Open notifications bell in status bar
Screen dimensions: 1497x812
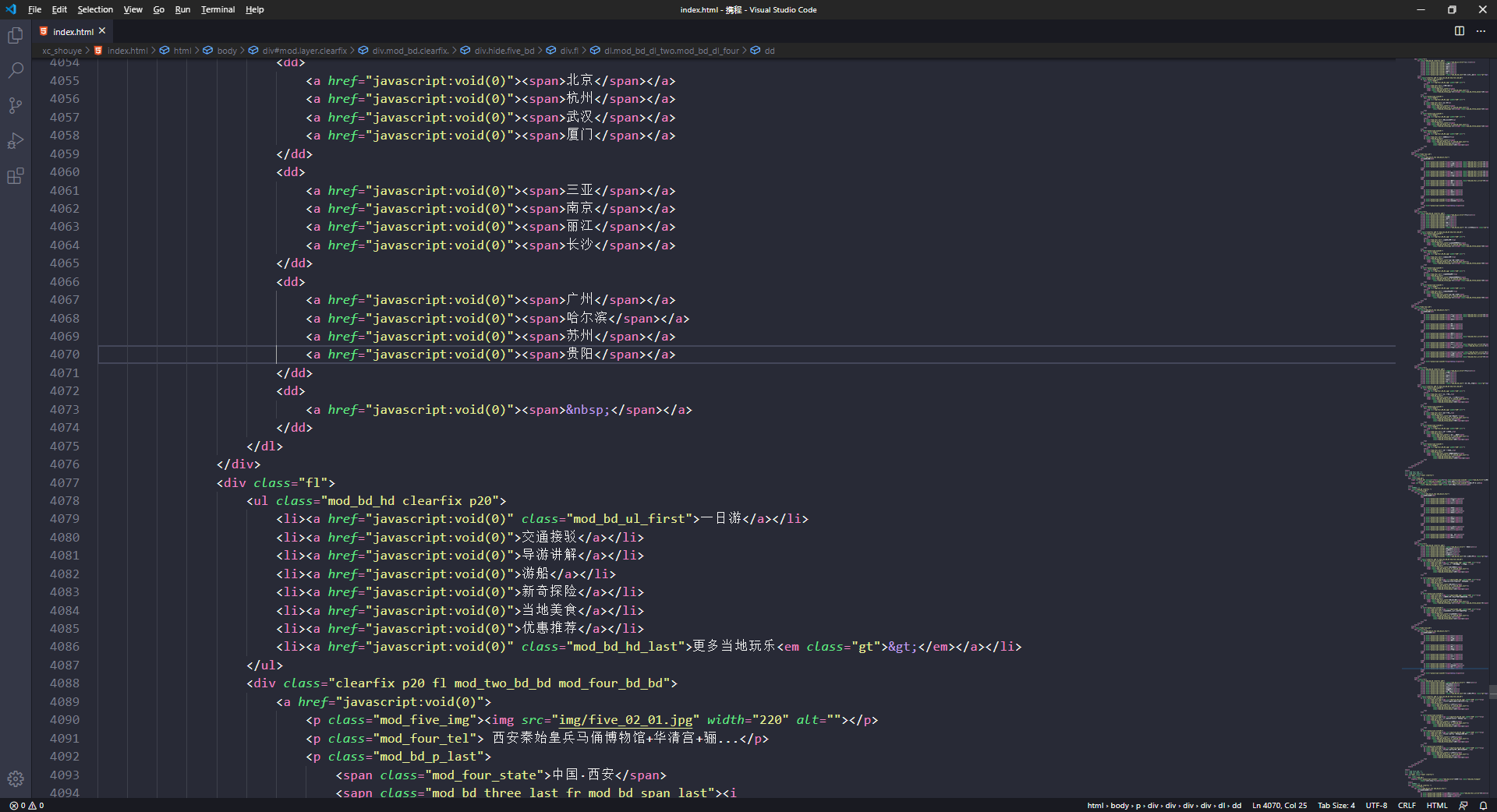click(1483, 806)
